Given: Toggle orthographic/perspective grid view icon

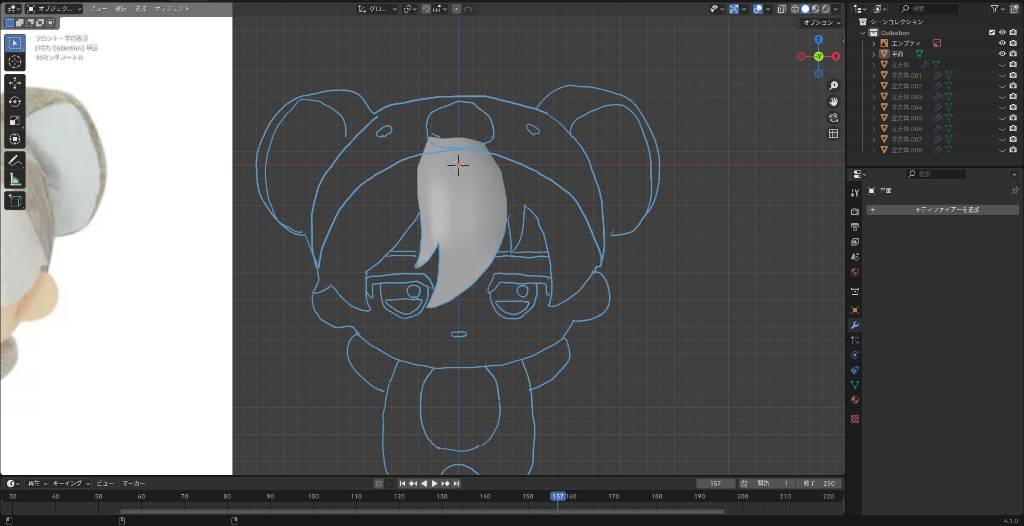Looking at the screenshot, I should (x=833, y=133).
